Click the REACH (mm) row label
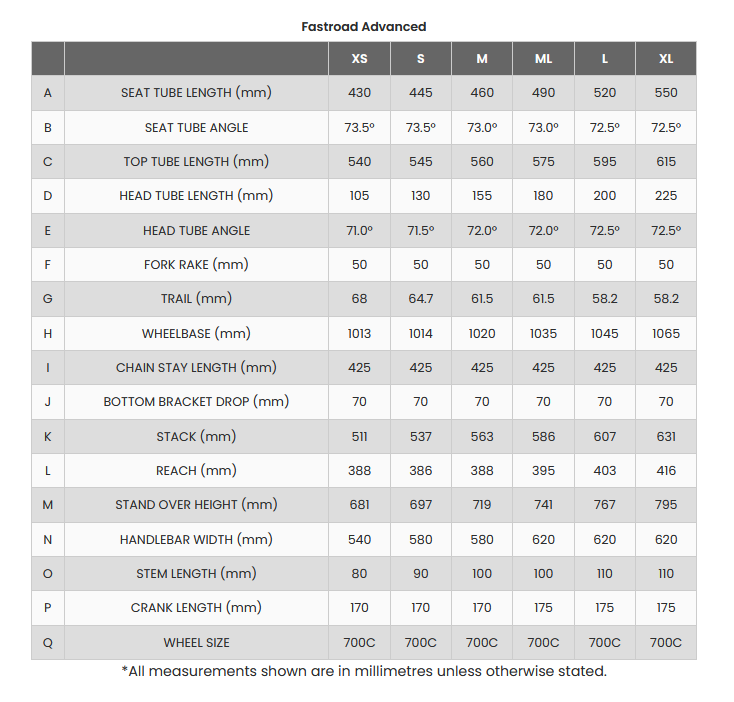Viewport: 734px width, 702px height. 196,470
